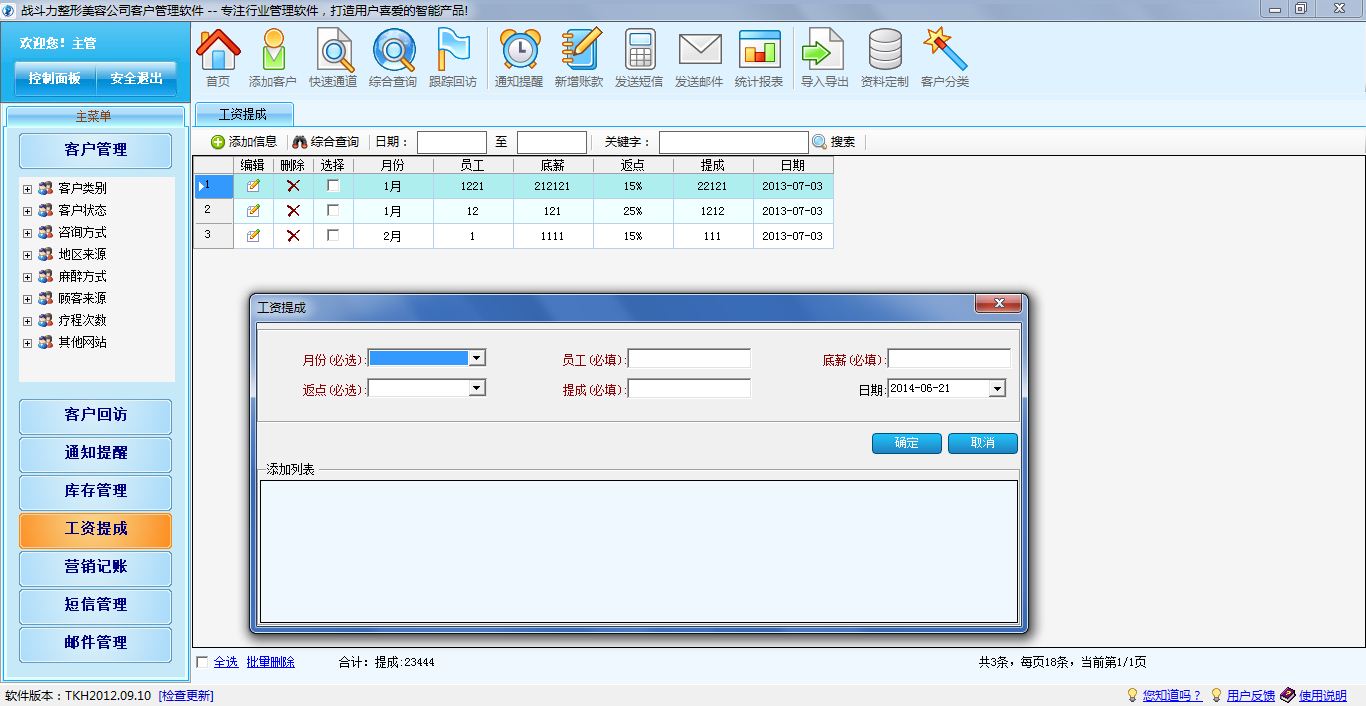Image resolution: width=1366 pixels, height=706 pixels.
Task: Open the 返点 dropdown list
Action: point(477,388)
